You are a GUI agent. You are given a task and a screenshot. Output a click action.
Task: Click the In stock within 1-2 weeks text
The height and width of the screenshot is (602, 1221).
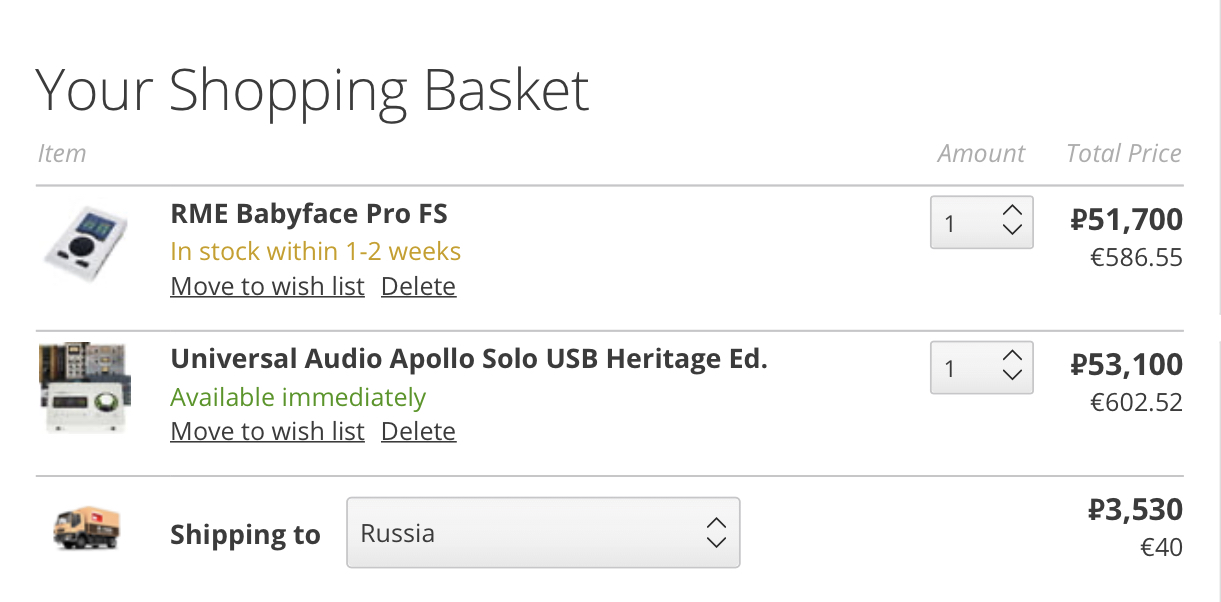[x=316, y=250]
